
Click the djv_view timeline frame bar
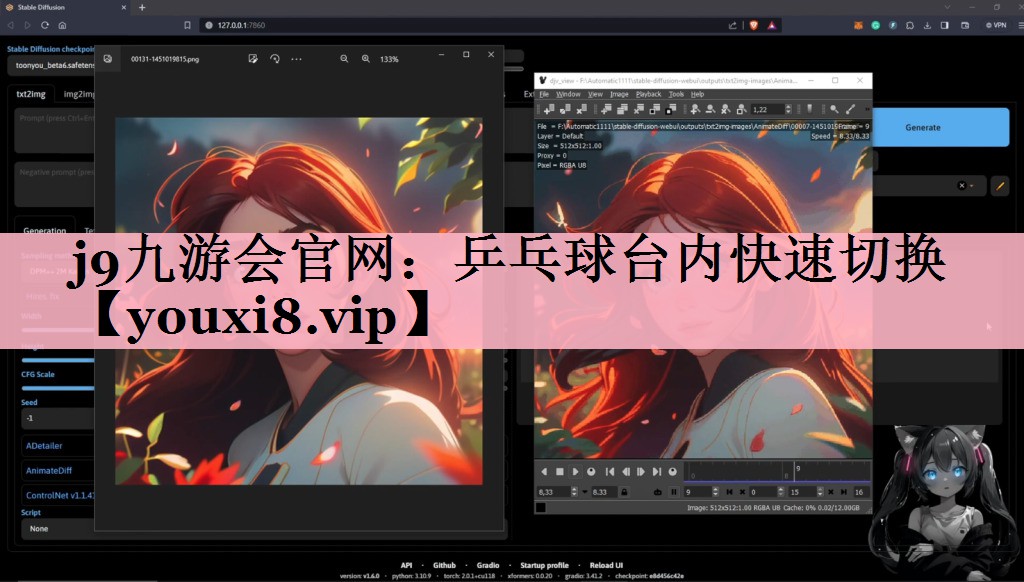click(777, 472)
